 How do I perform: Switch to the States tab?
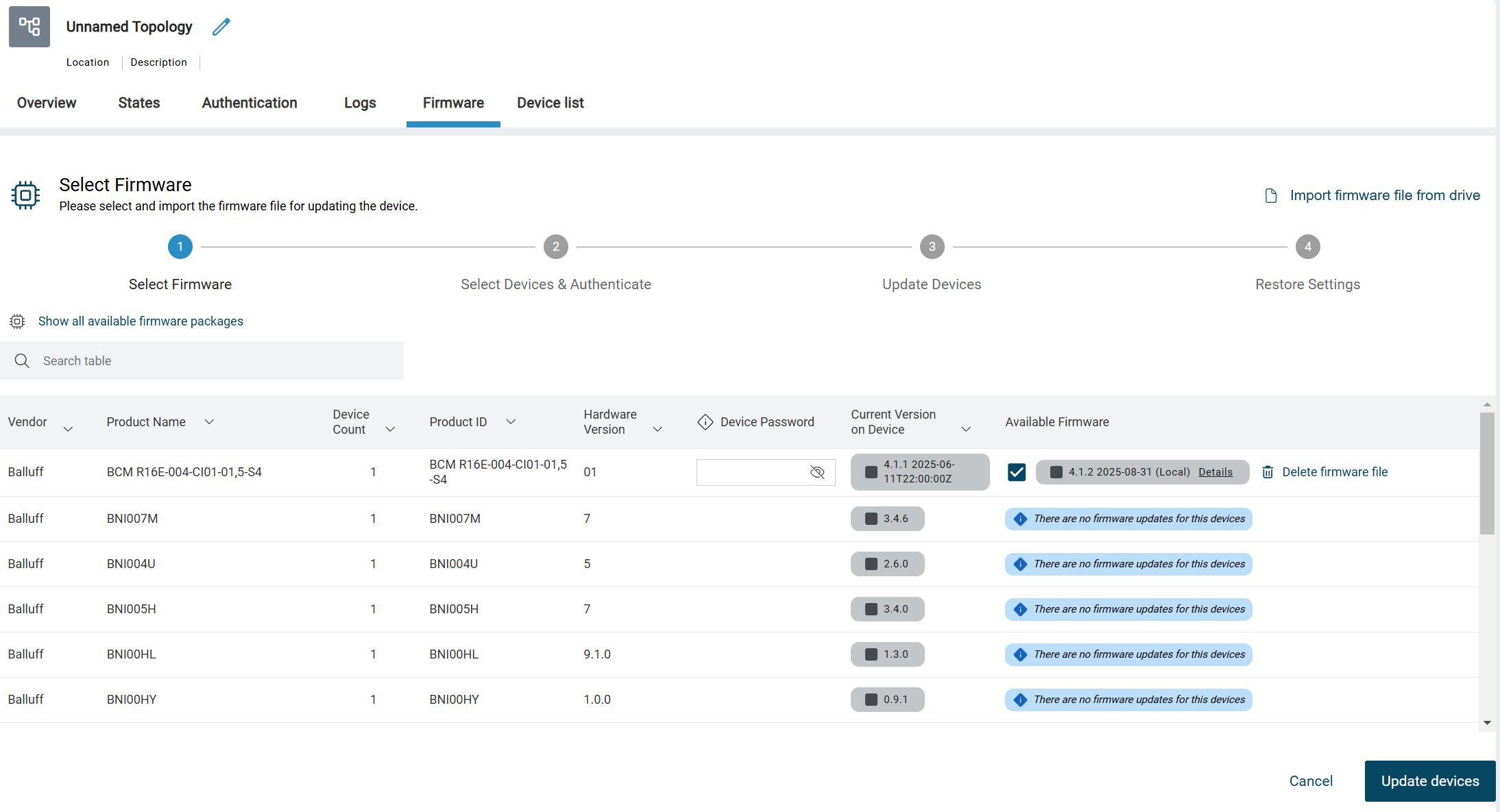139,103
